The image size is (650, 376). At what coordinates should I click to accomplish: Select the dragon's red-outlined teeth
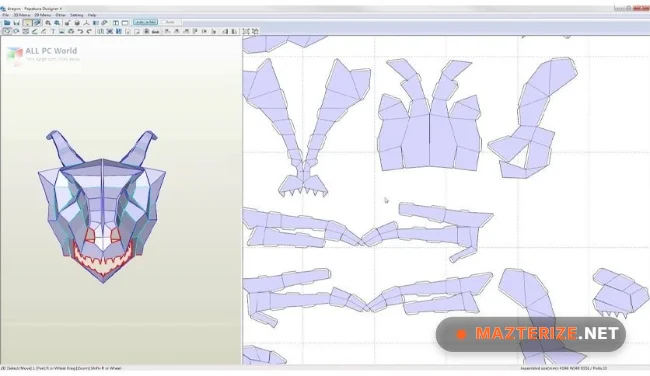click(103, 261)
